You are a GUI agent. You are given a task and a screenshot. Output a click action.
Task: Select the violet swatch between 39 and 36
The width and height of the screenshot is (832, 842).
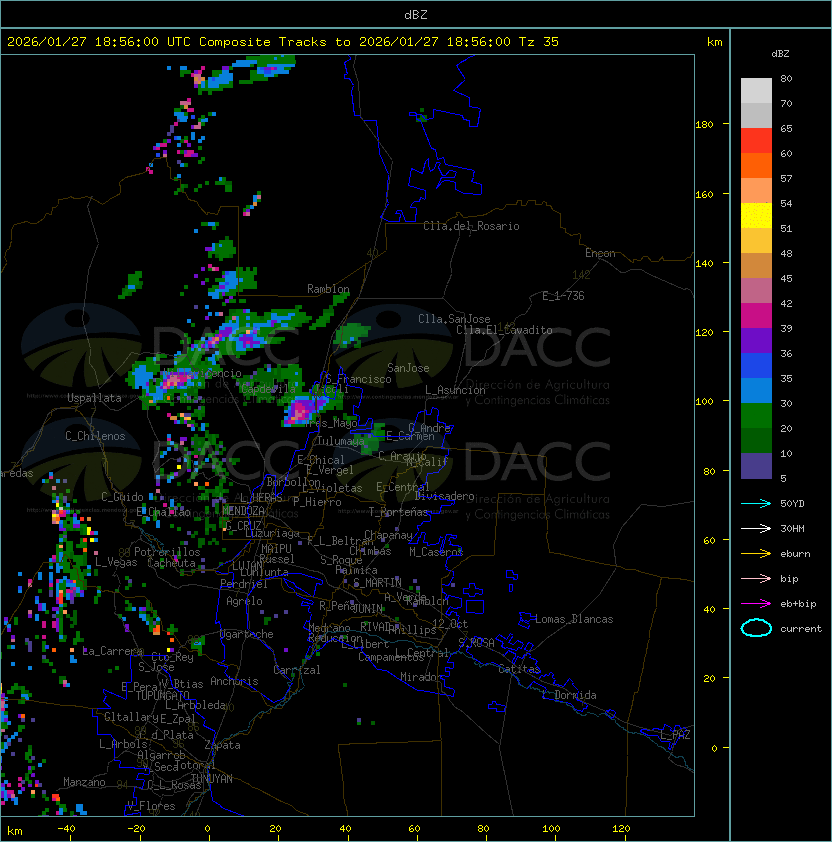pyautogui.click(x=756, y=340)
